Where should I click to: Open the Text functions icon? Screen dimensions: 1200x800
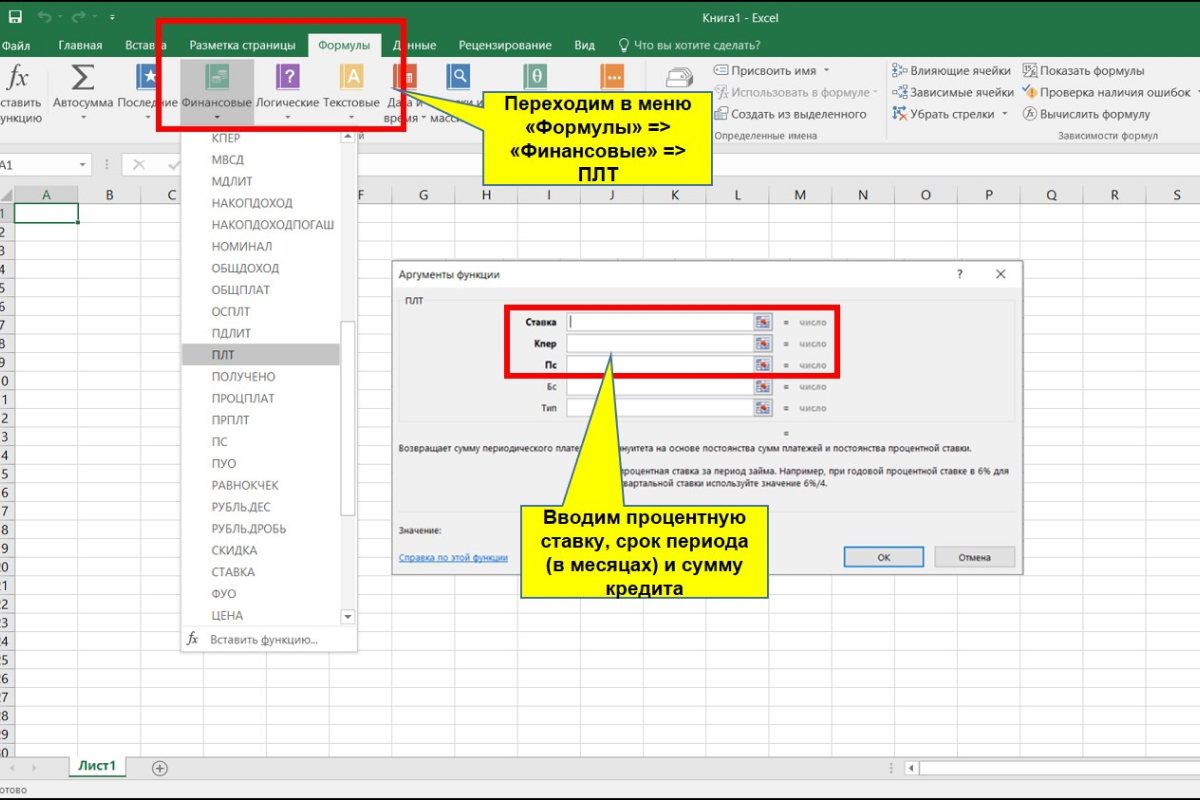351,78
